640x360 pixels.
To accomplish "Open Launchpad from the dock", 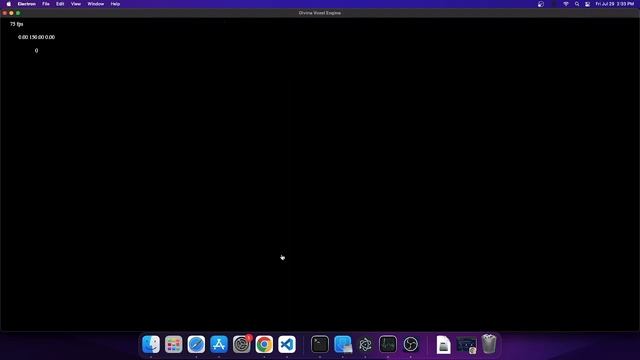I will (173, 344).
